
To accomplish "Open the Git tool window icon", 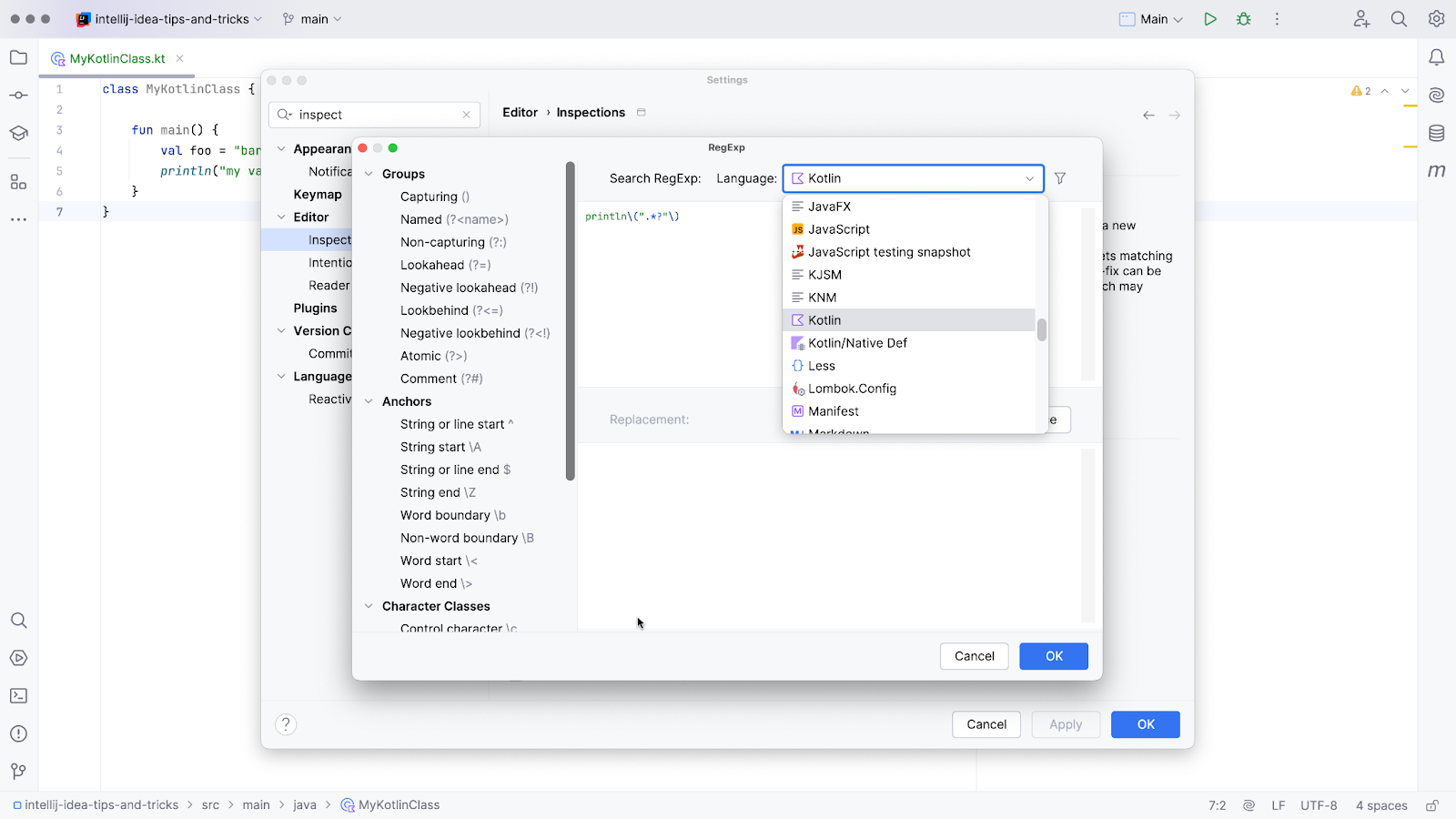I will [18, 772].
